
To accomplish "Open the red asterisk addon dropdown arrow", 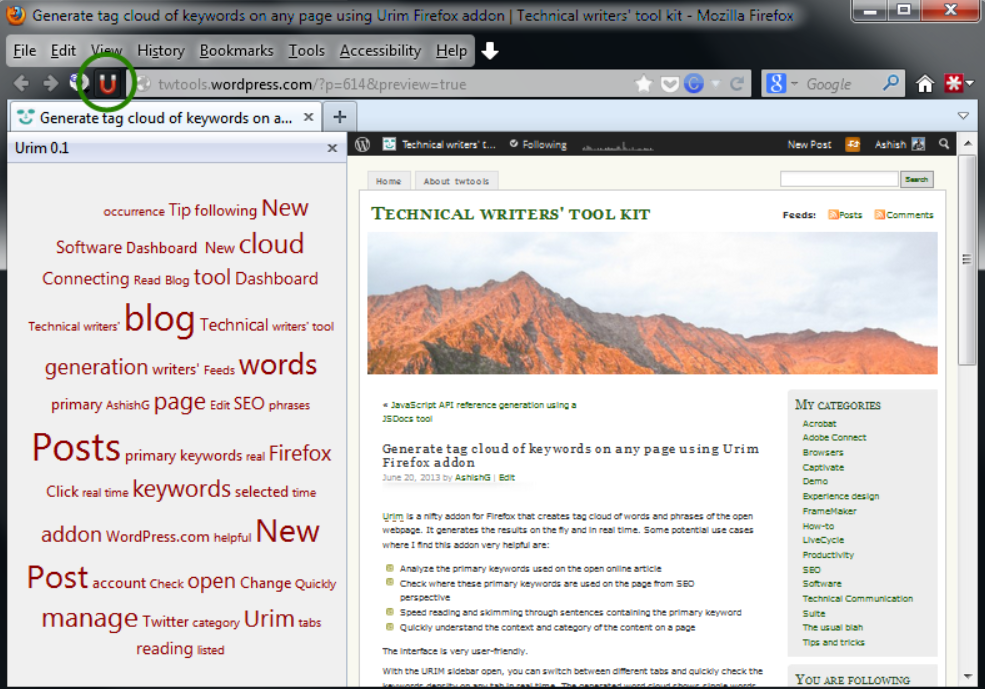I will [970, 84].
